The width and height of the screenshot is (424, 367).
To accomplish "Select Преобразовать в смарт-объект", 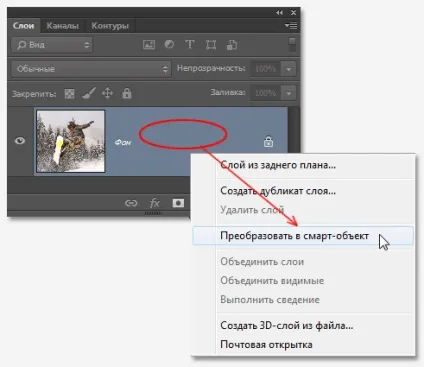I will click(303, 236).
